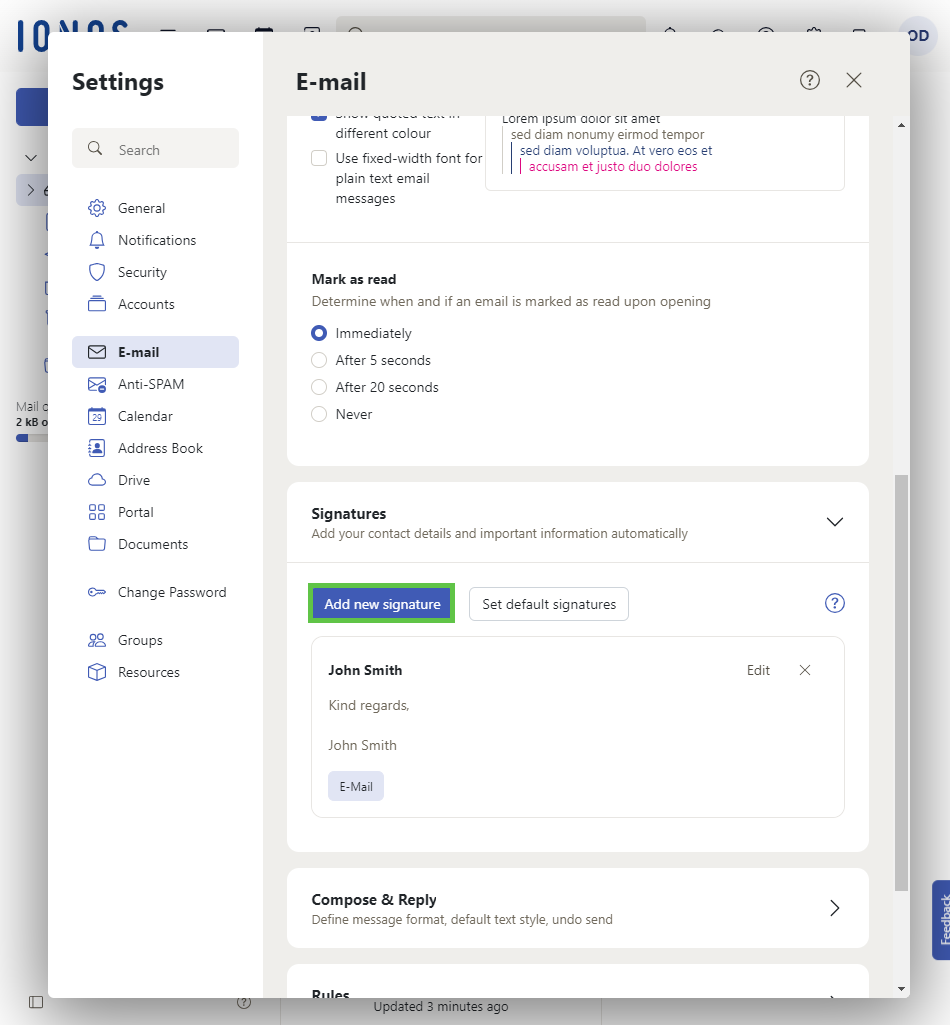This screenshot has height=1025, width=950.
Task: Enable fixed-width font for plain text checkbox
Action: (319, 158)
